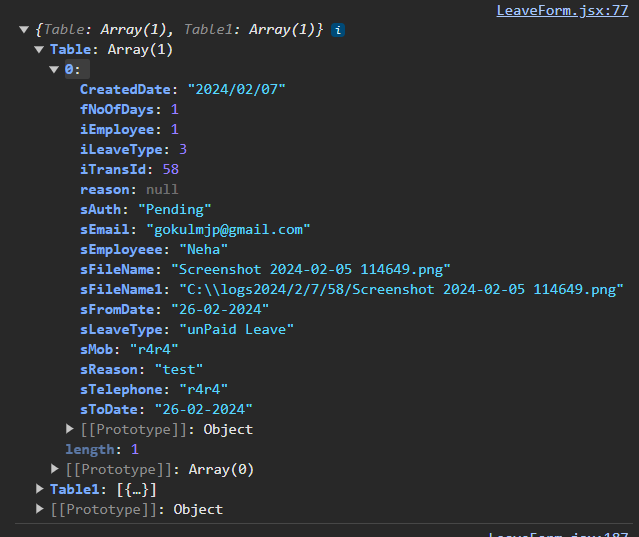This screenshot has height=537, width=639.
Task: Expand the [[Prototype]]: Array(0) entry
Action: tap(55, 469)
